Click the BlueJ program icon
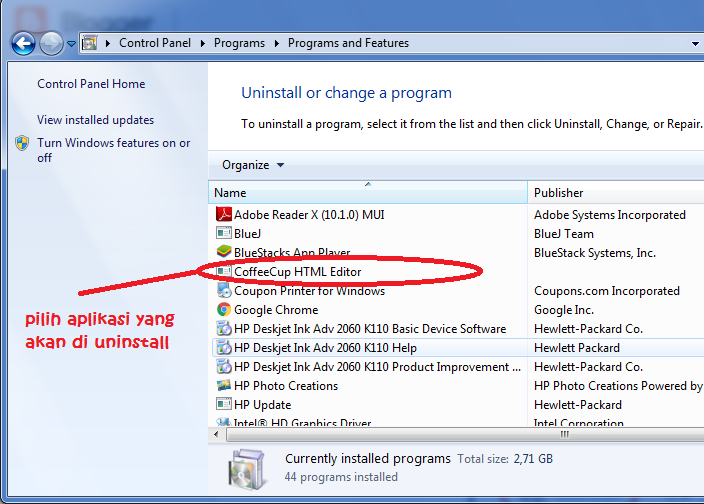This screenshot has width=704, height=504. [x=224, y=233]
